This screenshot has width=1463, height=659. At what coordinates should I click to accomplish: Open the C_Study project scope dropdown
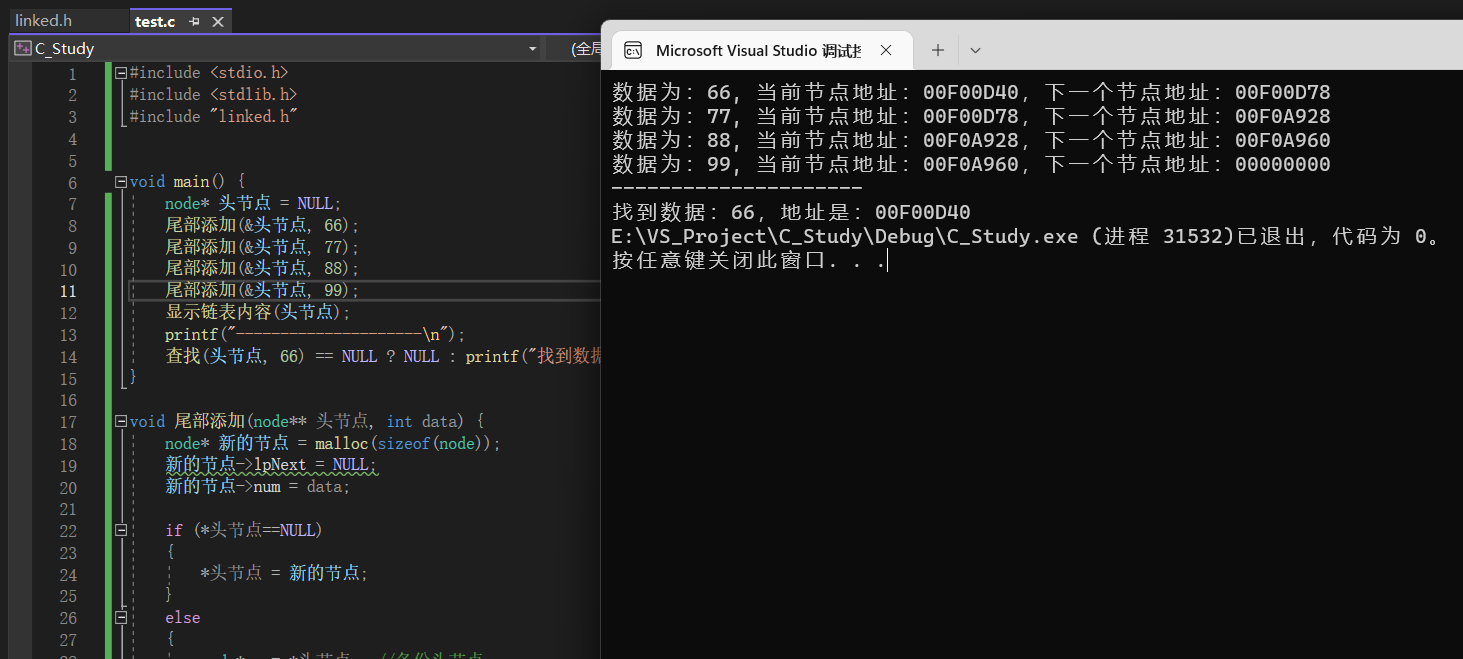pos(532,48)
